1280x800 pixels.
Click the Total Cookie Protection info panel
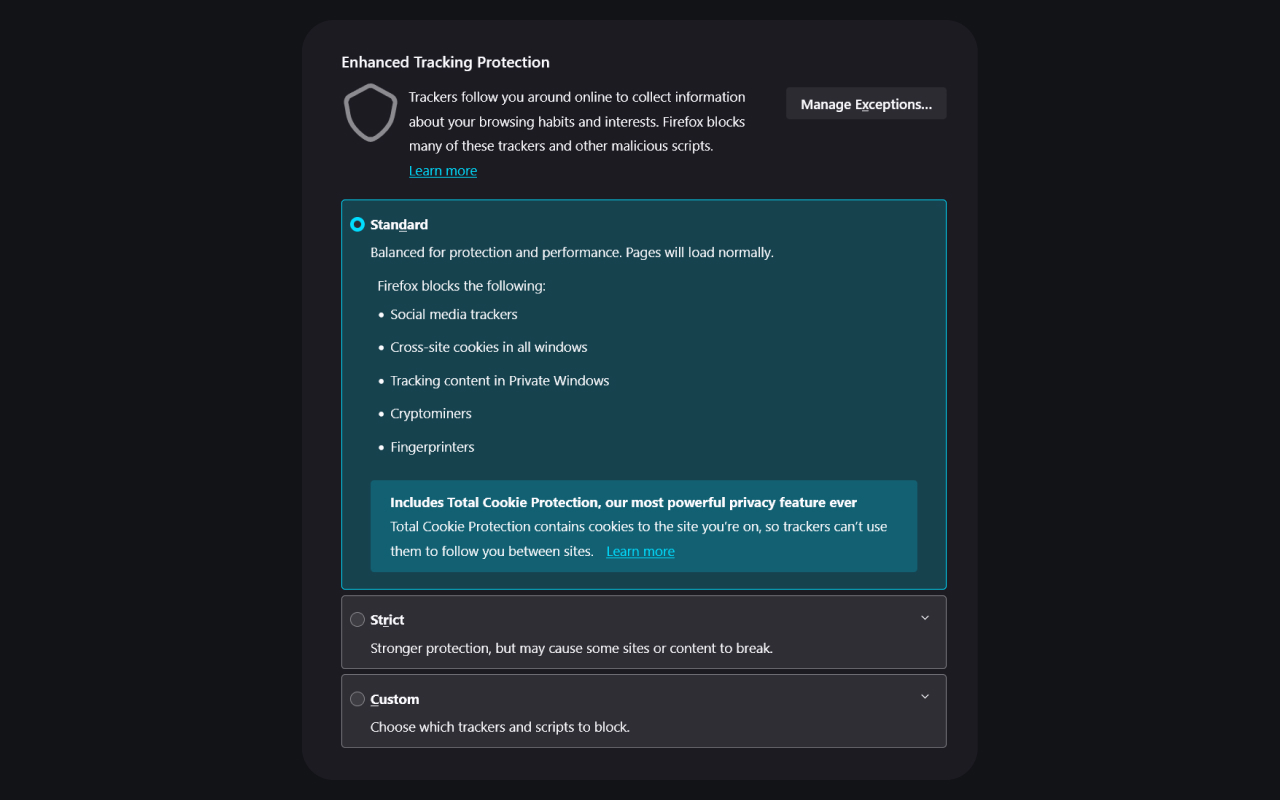(643, 526)
